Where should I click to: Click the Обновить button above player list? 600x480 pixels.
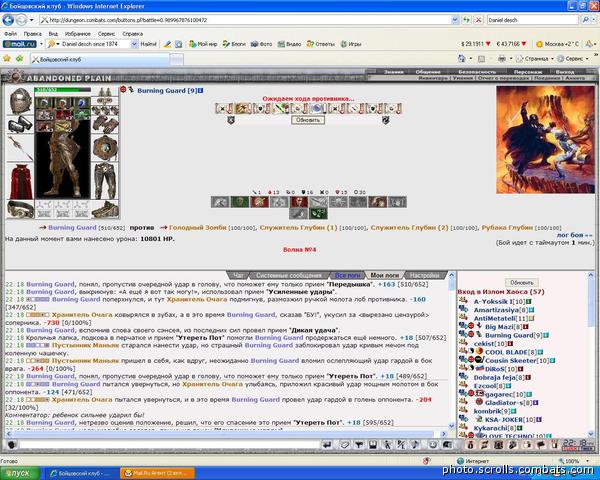coord(522,282)
